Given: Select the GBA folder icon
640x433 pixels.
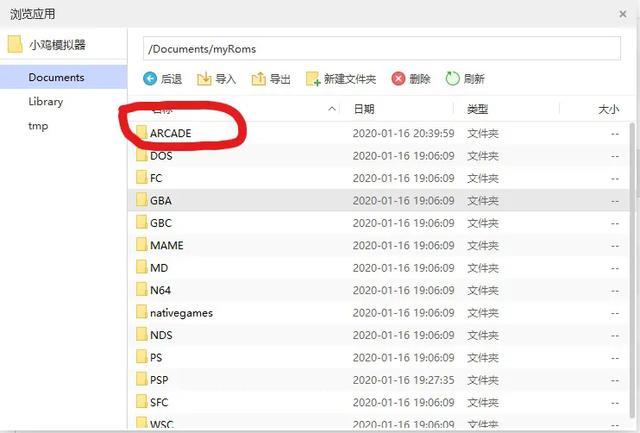Looking at the screenshot, I should [x=142, y=200].
